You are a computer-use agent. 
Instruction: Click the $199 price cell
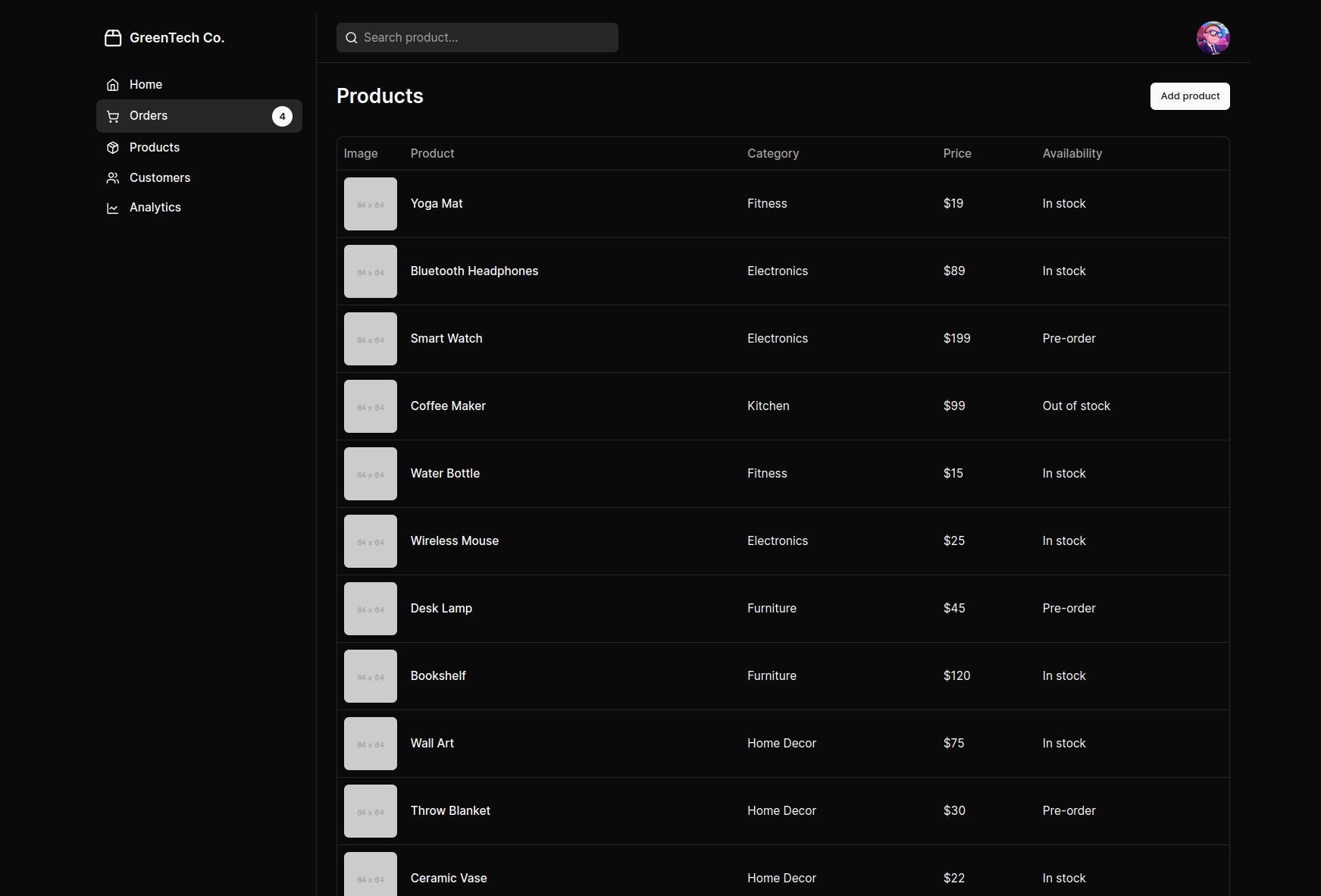(957, 339)
